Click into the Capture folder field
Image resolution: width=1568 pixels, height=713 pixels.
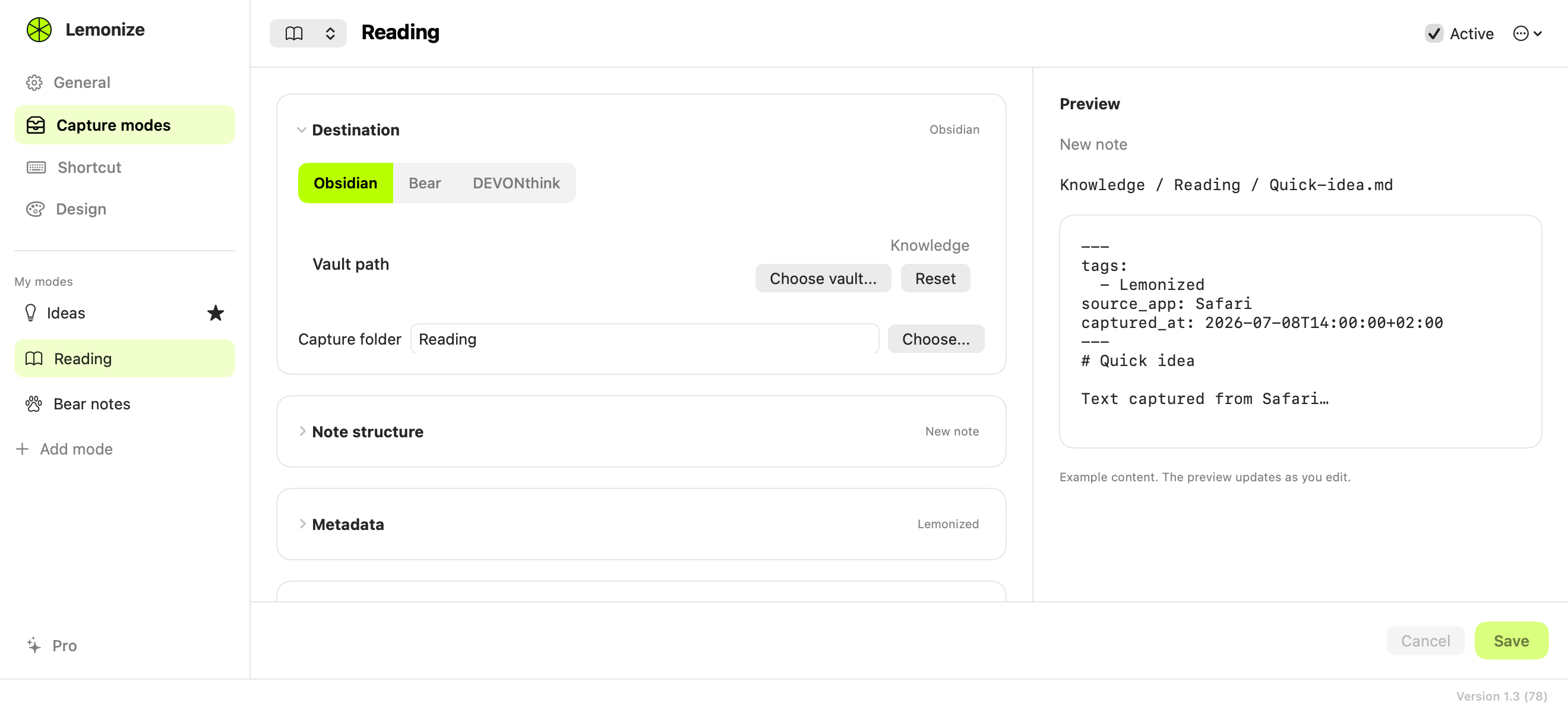(x=644, y=339)
